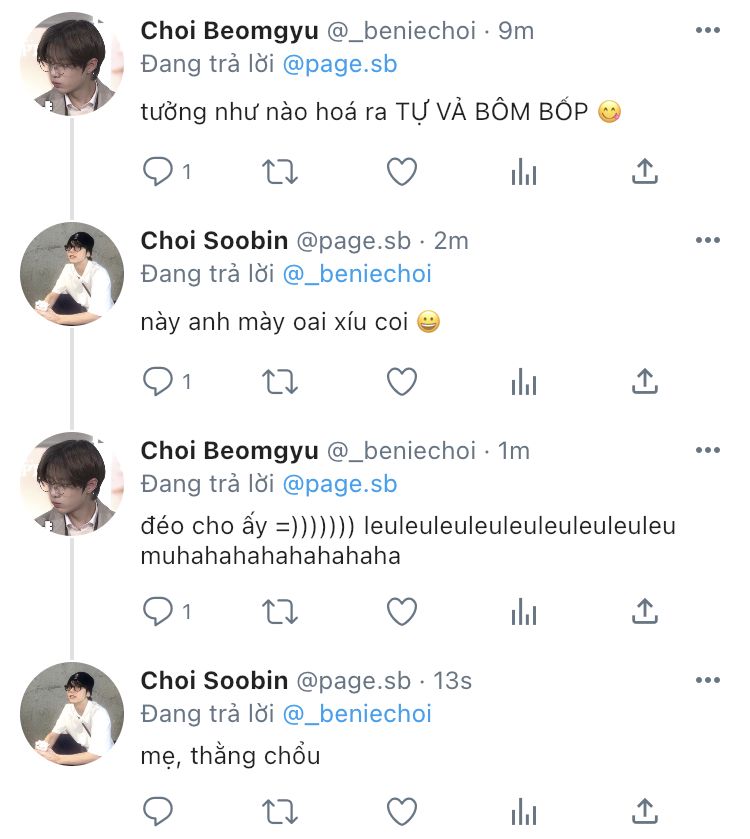
Task: Like Beomgyu's tweet about BÔM BỐP
Action: [x=402, y=172]
